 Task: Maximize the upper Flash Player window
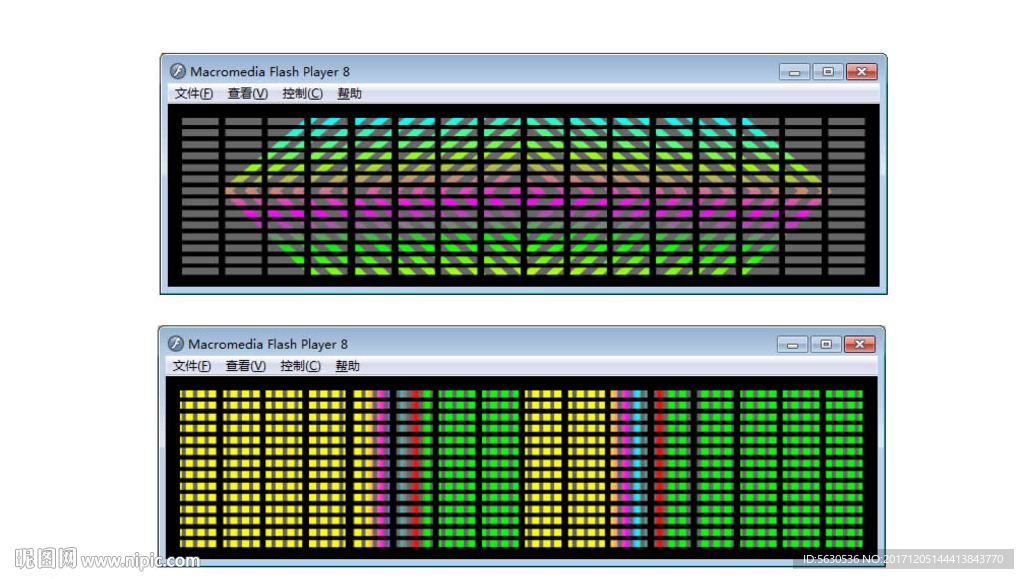click(x=828, y=72)
